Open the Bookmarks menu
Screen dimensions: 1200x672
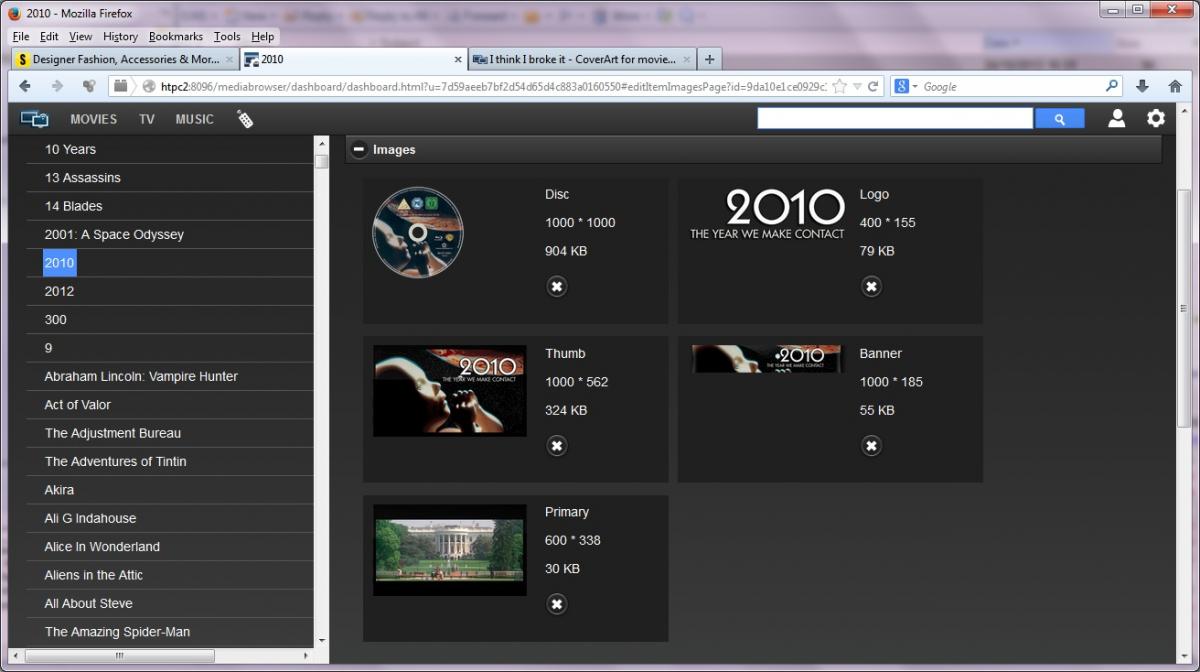click(175, 36)
